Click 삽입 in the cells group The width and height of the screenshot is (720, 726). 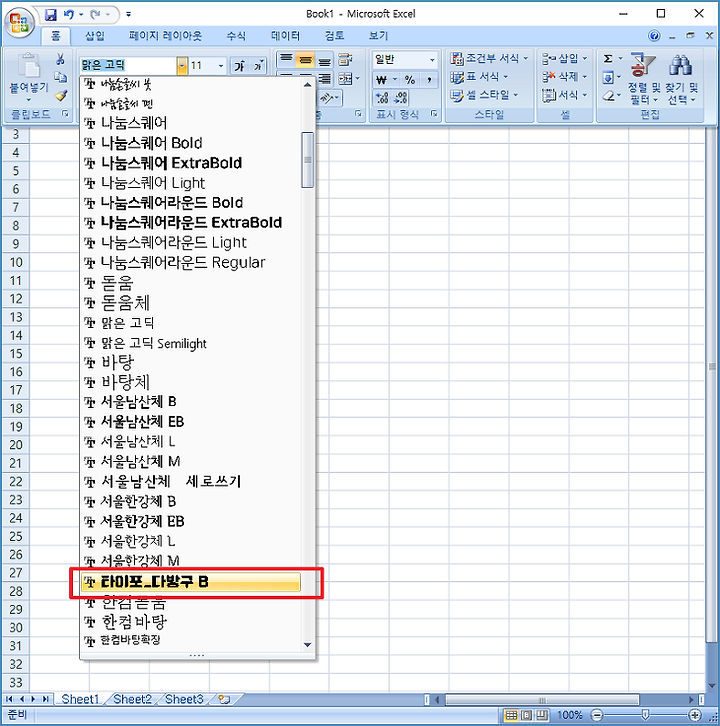click(x=564, y=58)
